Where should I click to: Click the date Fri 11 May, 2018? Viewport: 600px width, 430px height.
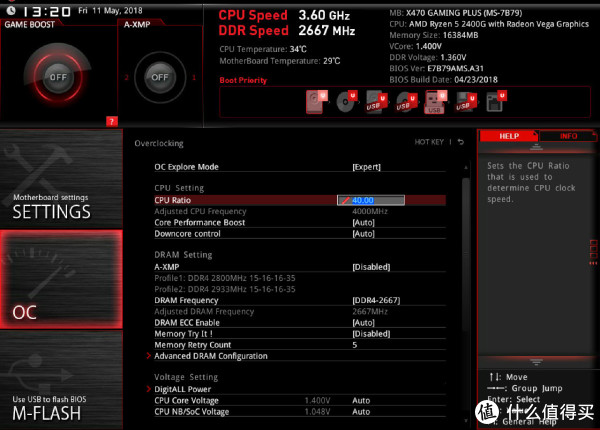pyautogui.click(x=110, y=11)
